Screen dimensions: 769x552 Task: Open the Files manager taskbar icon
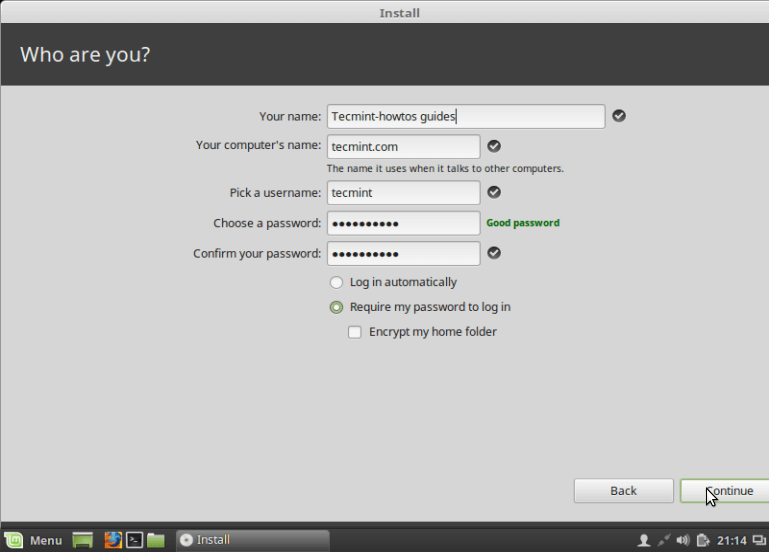[156, 540]
